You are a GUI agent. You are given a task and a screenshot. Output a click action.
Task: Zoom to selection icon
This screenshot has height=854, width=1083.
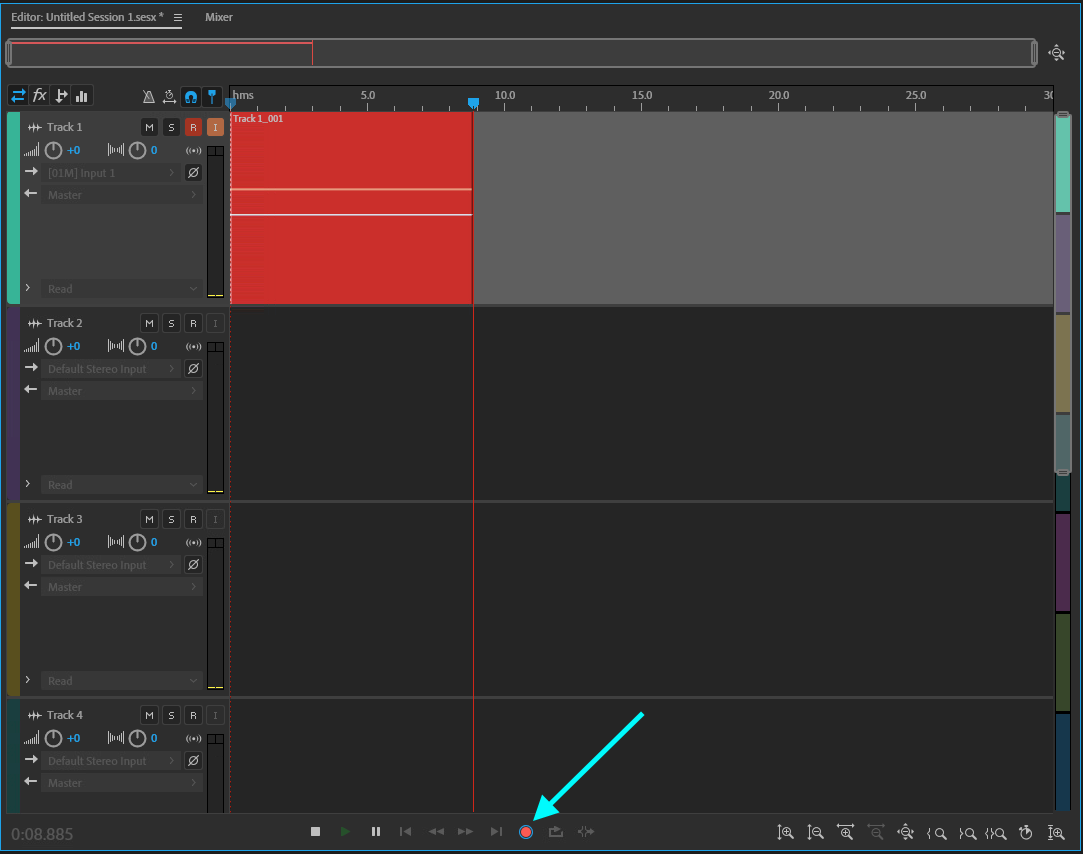[996, 833]
